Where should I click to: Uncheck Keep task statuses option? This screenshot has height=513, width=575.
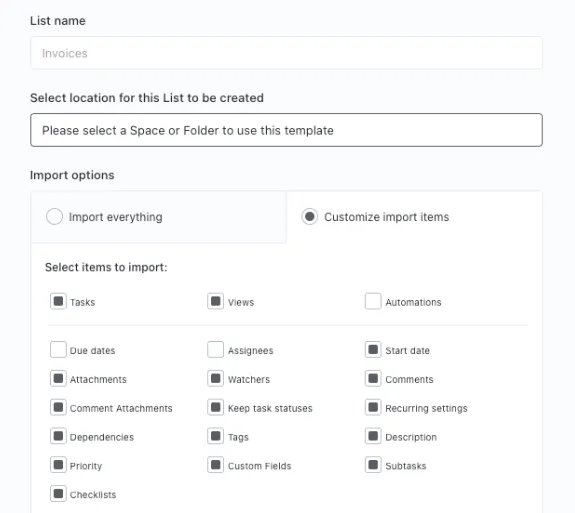pyautogui.click(x=216, y=407)
